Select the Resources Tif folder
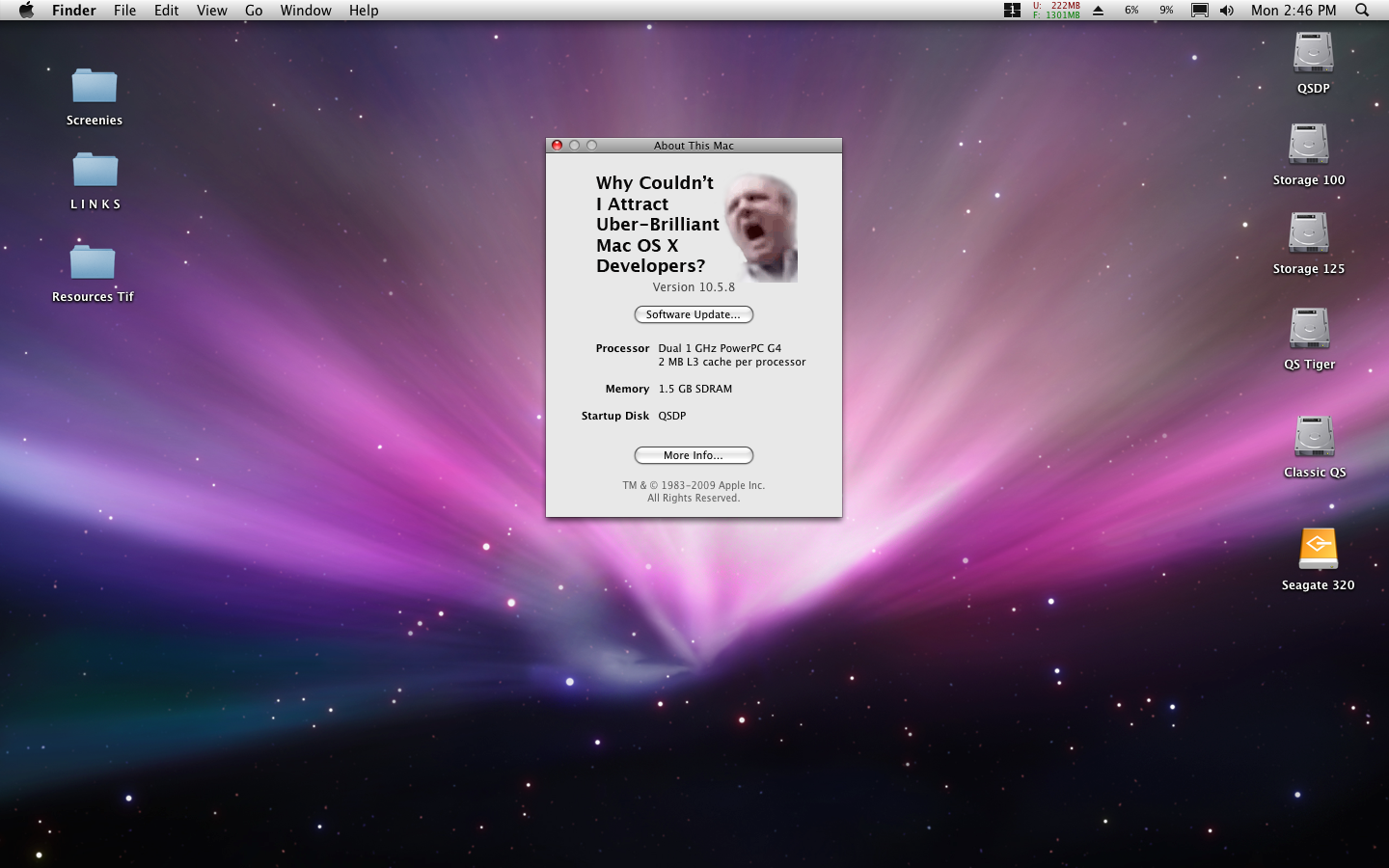 pyautogui.click(x=93, y=262)
